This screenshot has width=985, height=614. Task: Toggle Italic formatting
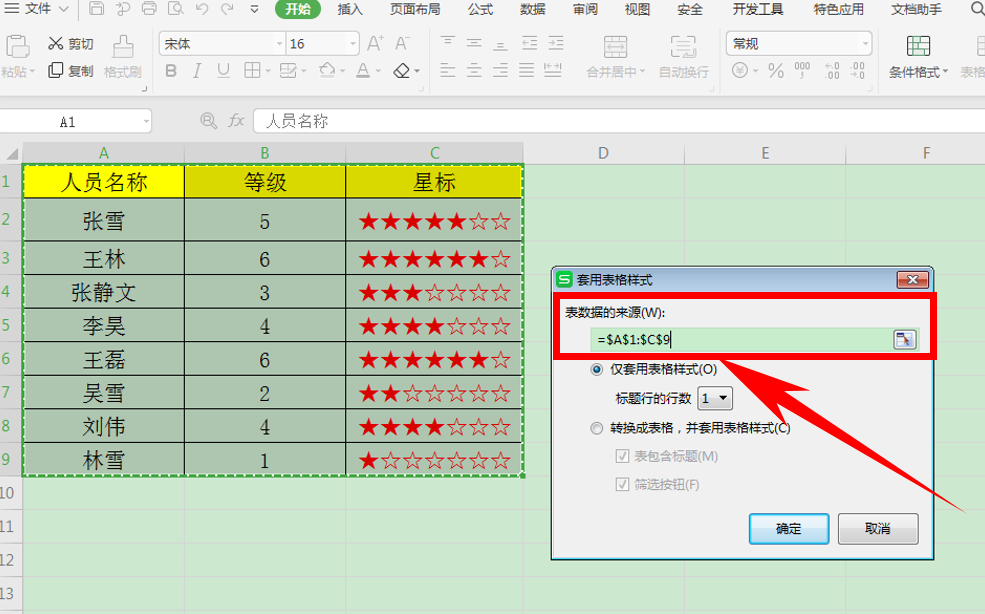(197, 70)
